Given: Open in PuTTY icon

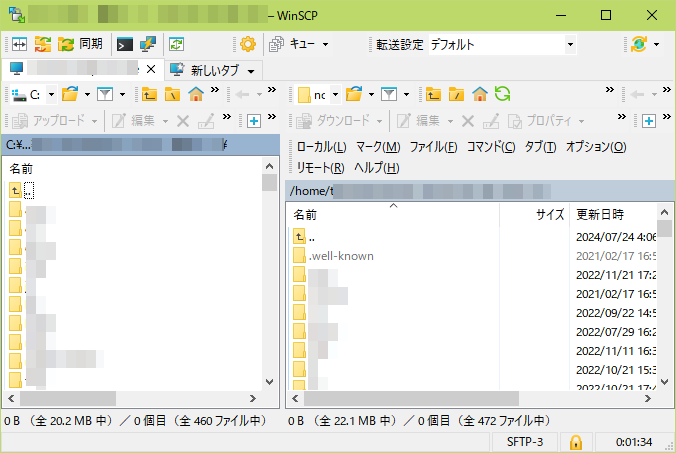Looking at the screenshot, I should (x=148, y=44).
